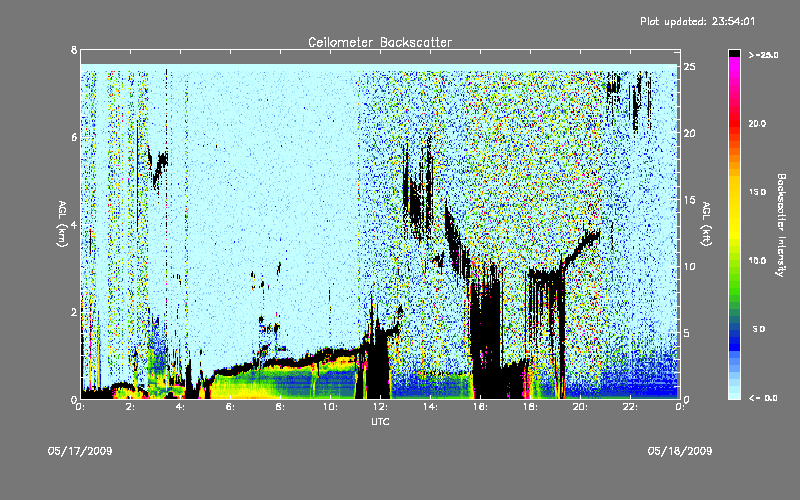The height and width of the screenshot is (500, 800).
Task: Click the 5 kft tick on right axis
Action: pos(687,333)
